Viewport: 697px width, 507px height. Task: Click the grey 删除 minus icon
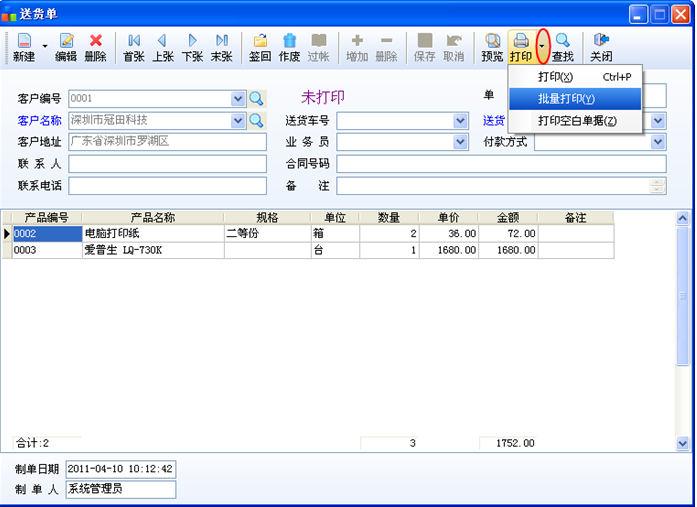pos(386,47)
